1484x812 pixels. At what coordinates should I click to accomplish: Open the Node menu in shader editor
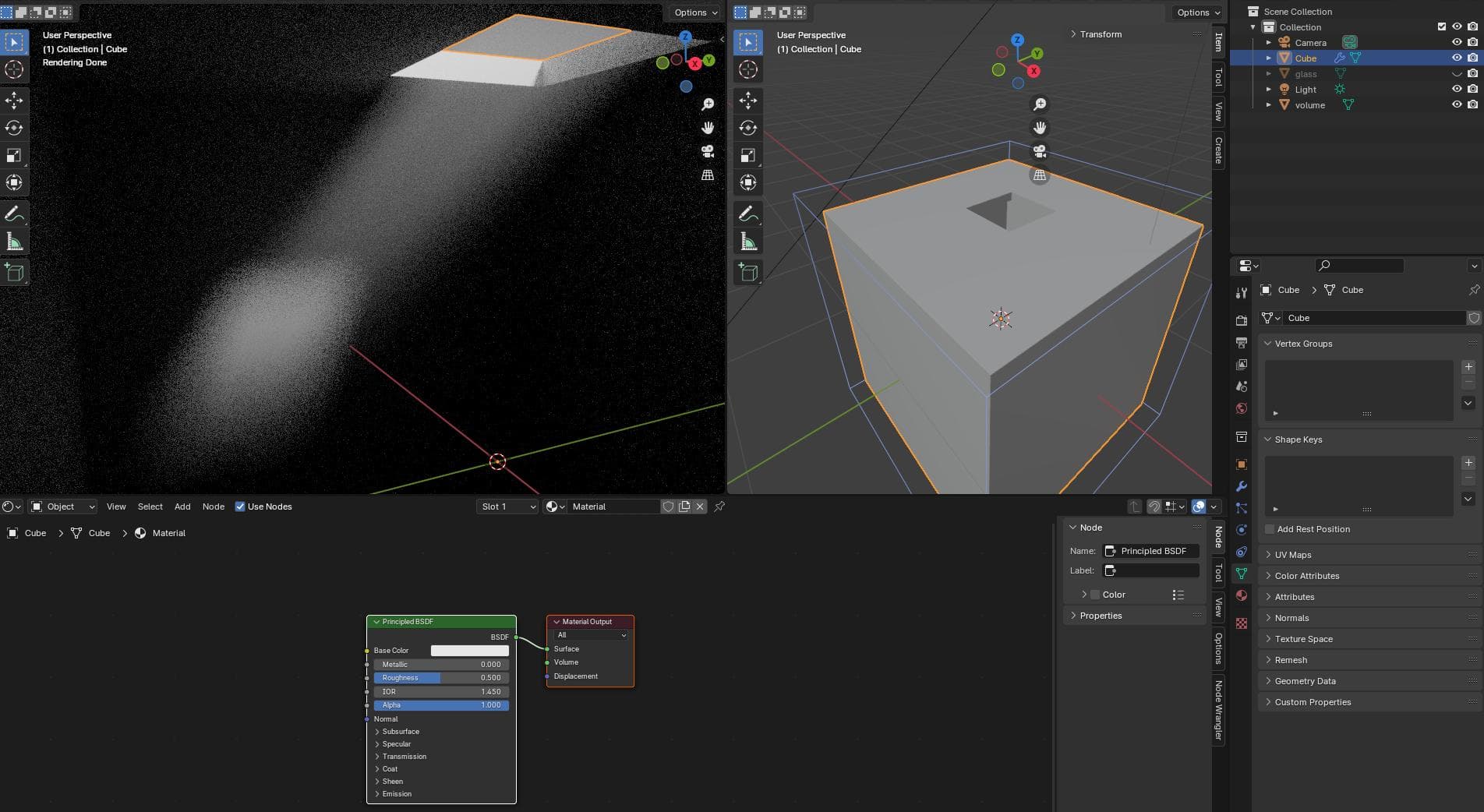coord(213,507)
